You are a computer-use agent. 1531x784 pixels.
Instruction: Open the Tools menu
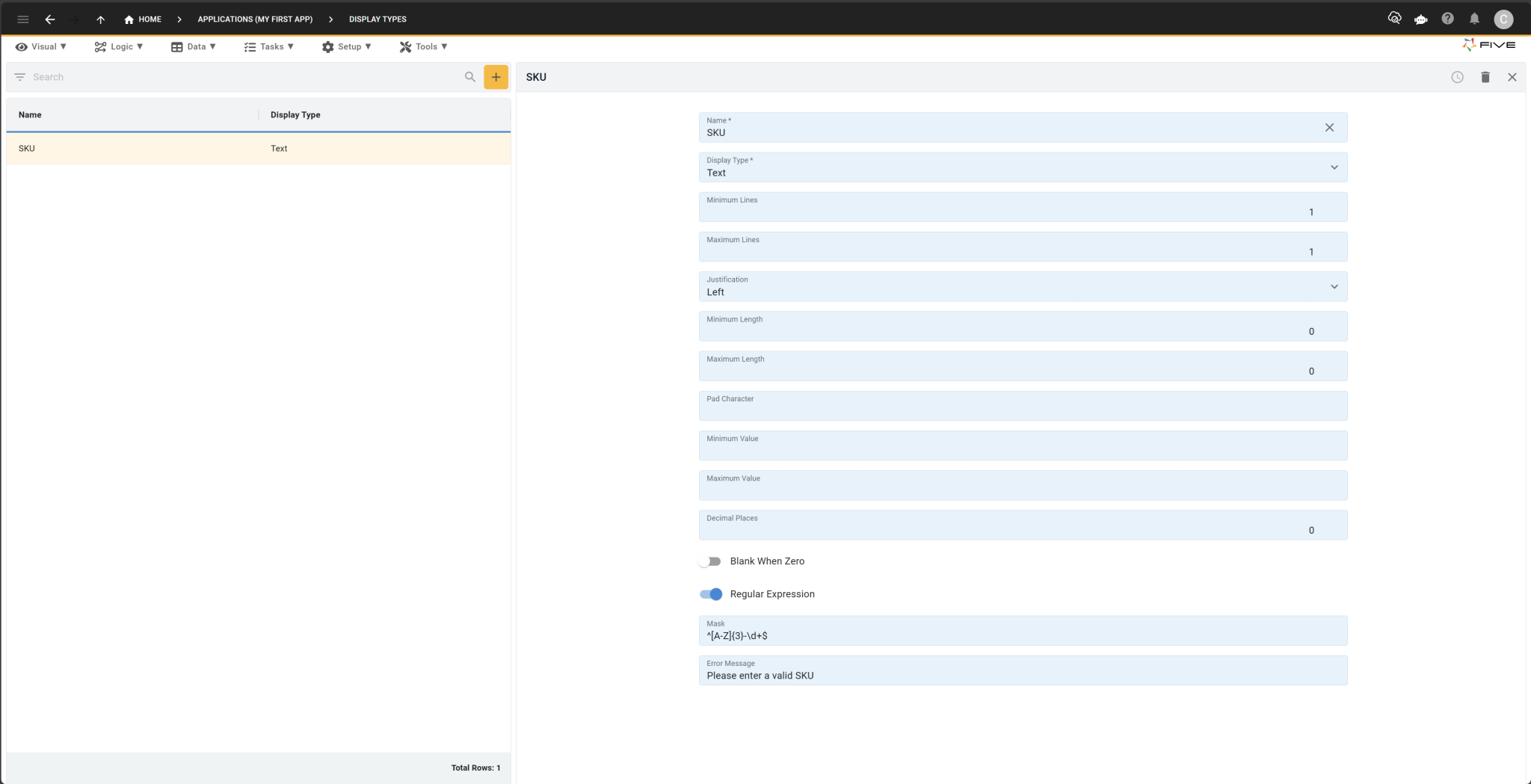(x=423, y=46)
